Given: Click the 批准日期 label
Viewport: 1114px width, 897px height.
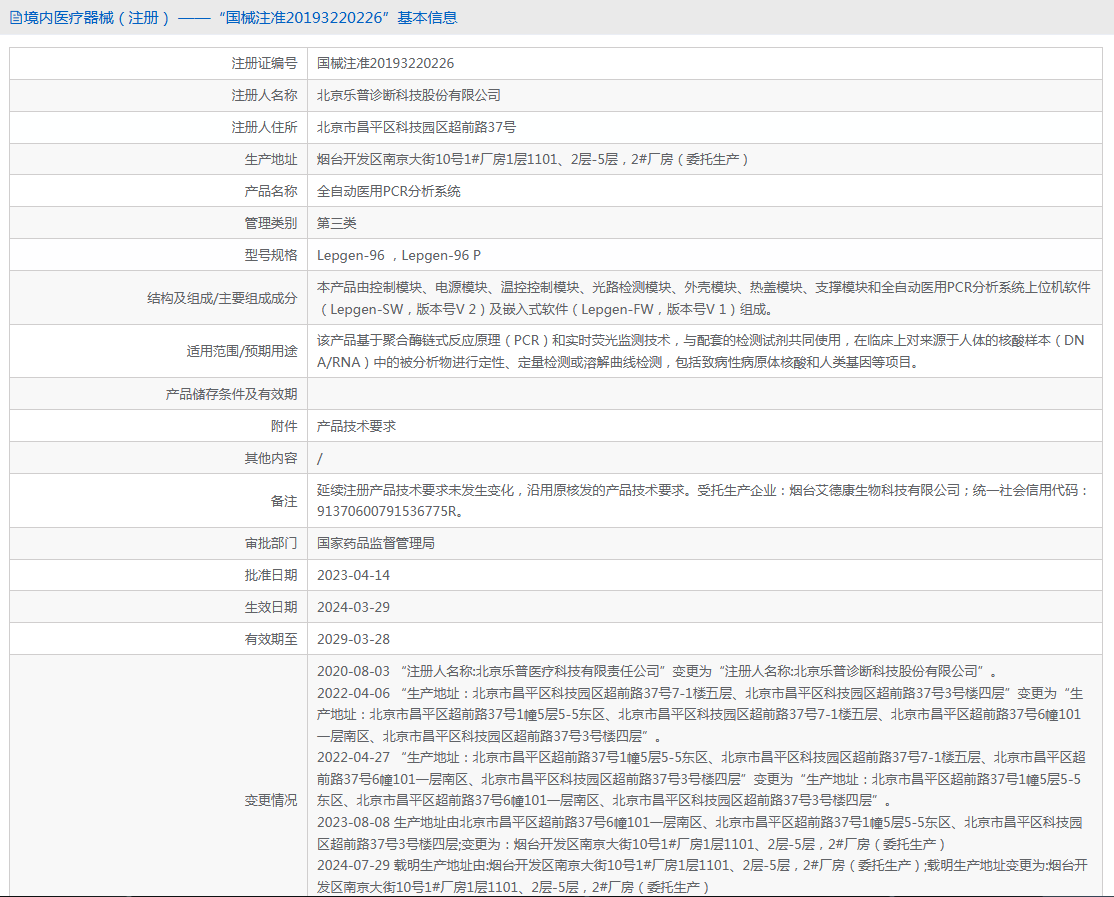Looking at the screenshot, I should click(x=271, y=575).
